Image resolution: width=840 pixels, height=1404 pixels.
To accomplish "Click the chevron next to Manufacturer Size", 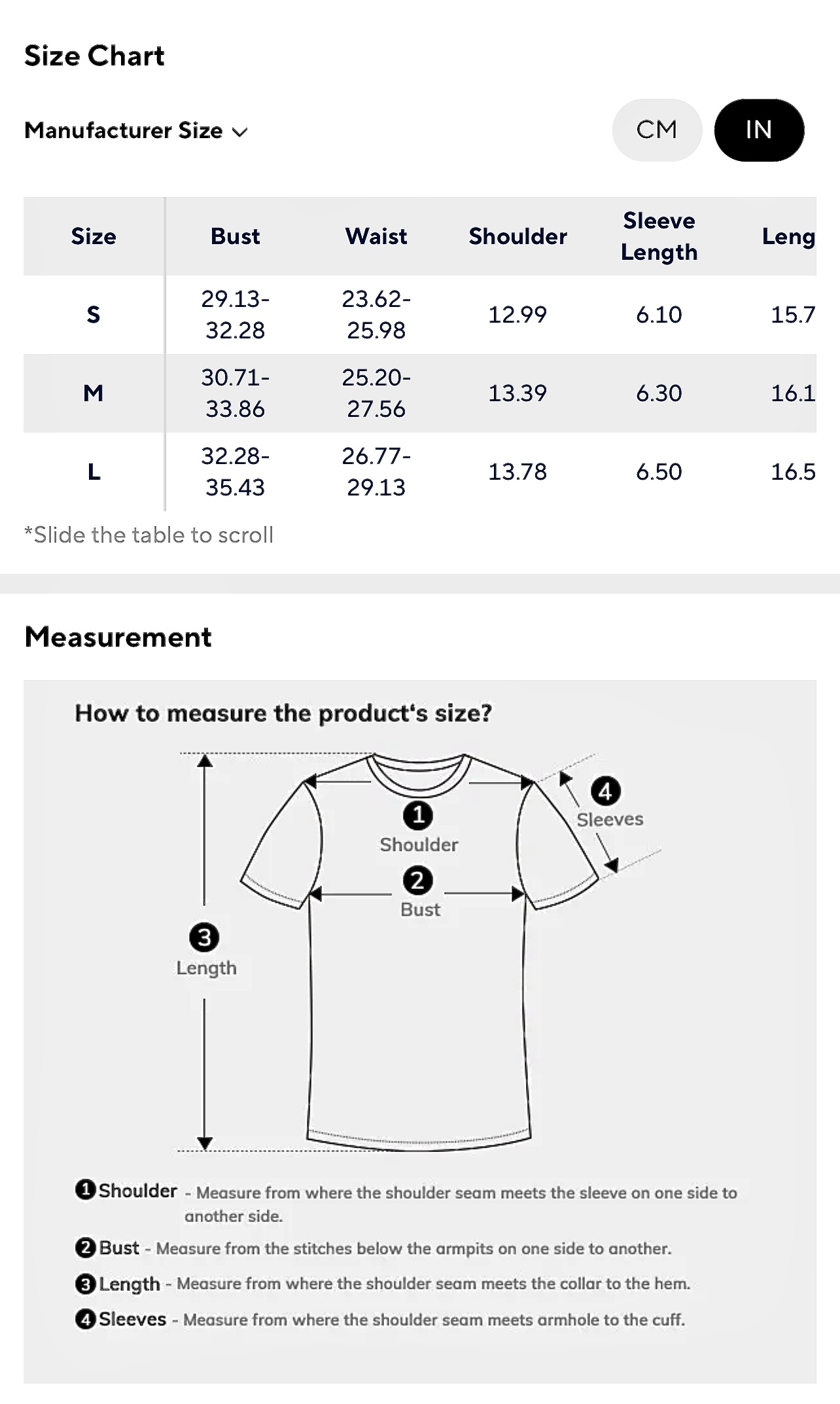I will pos(240,132).
